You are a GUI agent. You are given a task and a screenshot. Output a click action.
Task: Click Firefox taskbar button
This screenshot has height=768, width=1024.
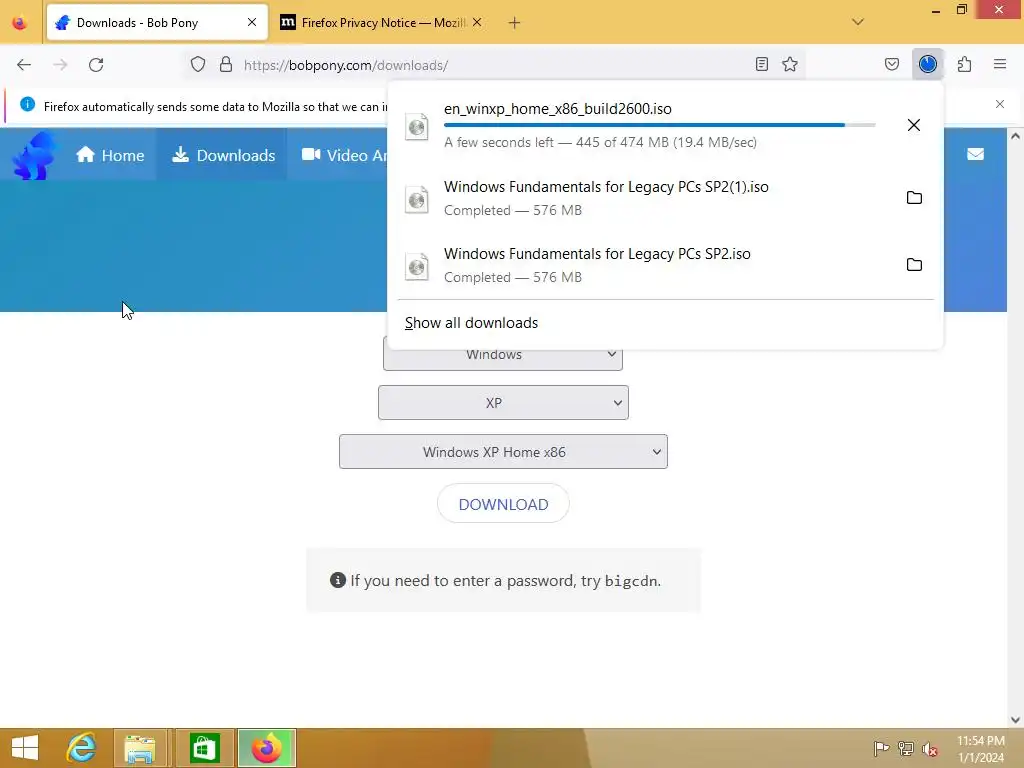pyautogui.click(x=266, y=748)
